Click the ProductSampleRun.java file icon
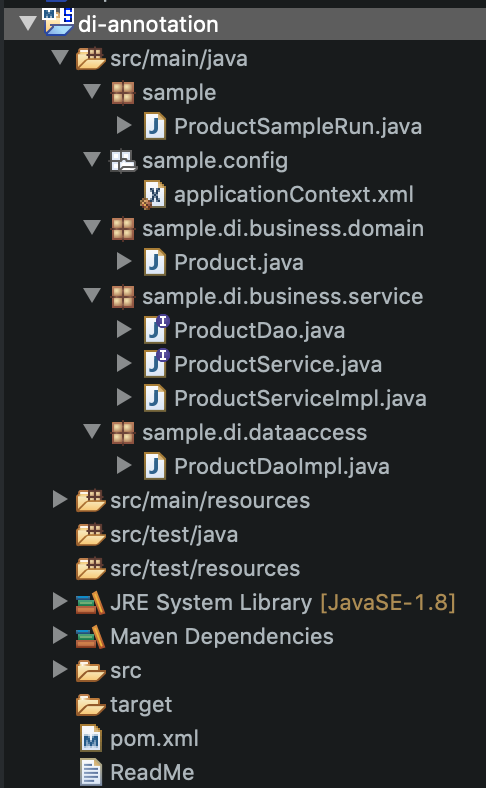Screen dimensions: 486x788 155,126
